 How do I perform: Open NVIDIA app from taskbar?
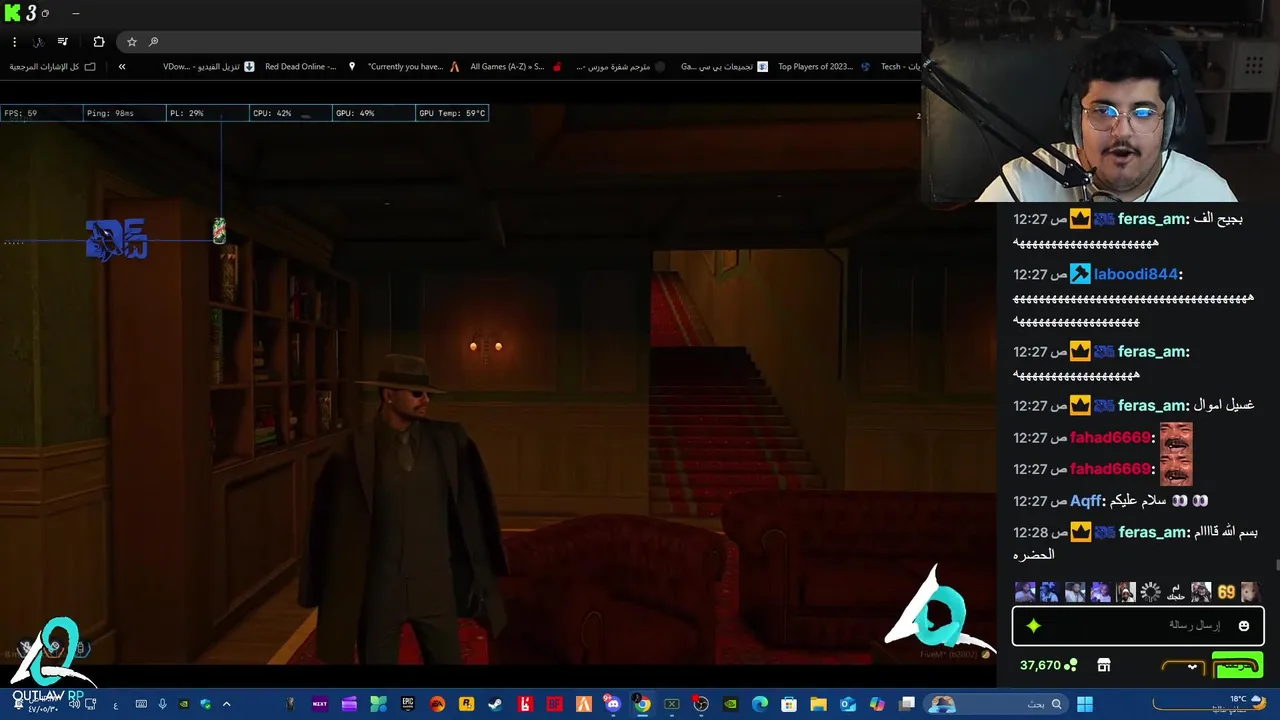click(x=731, y=704)
